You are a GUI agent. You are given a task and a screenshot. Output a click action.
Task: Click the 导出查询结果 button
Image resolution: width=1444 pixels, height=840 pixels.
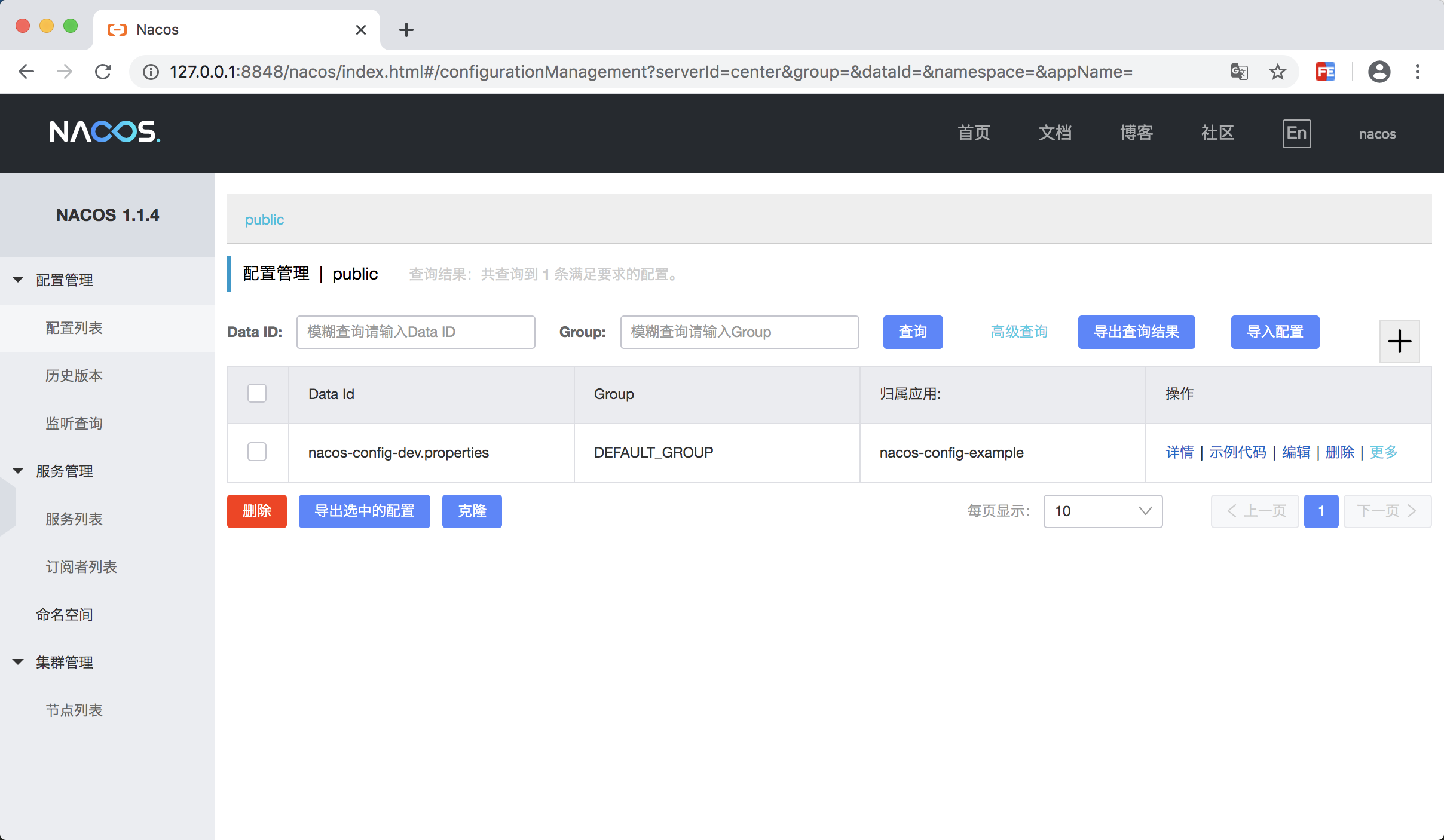coord(1137,332)
